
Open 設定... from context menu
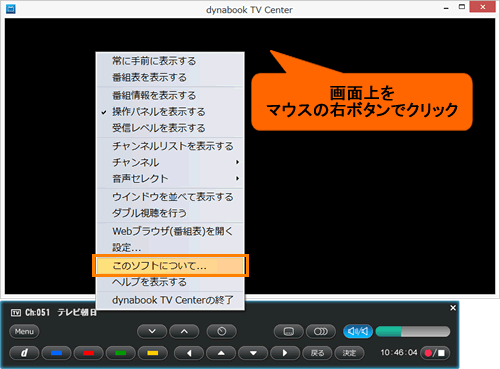pos(170,247)
